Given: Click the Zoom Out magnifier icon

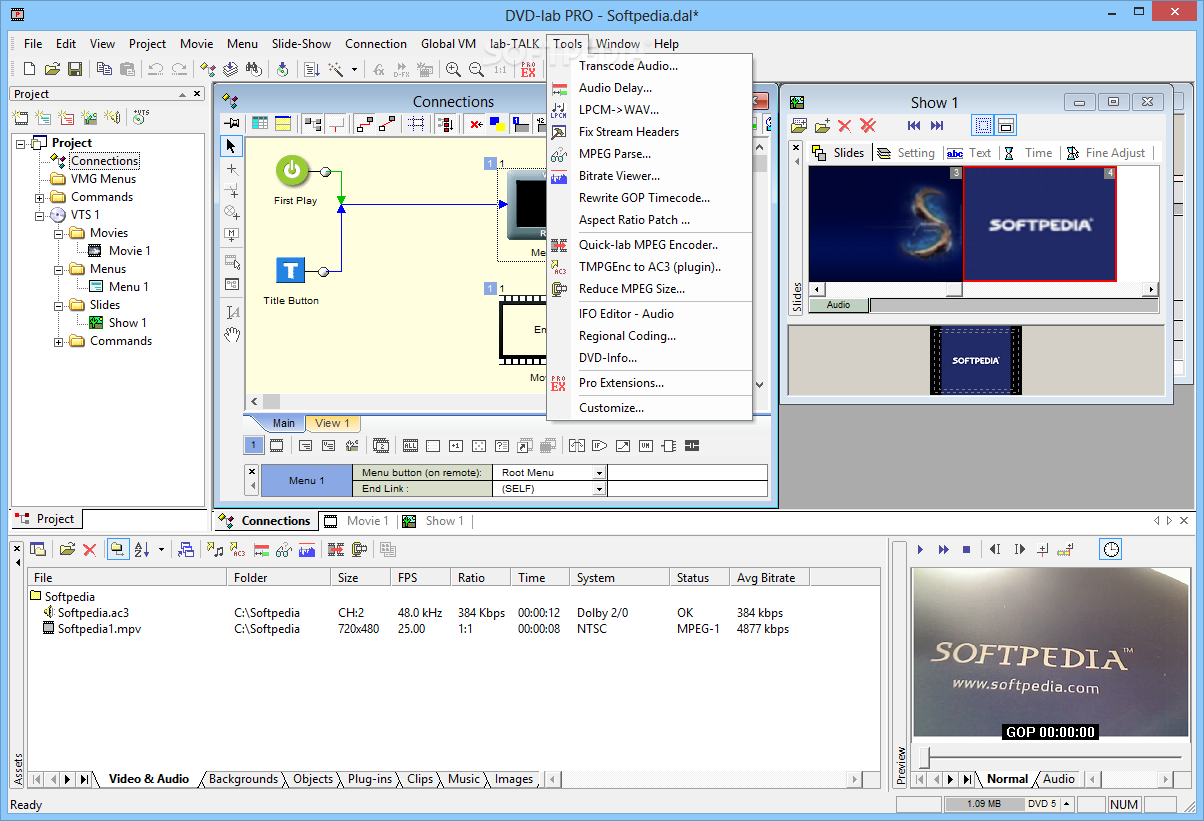Looking at the screenshot, I should pos(476,69).
